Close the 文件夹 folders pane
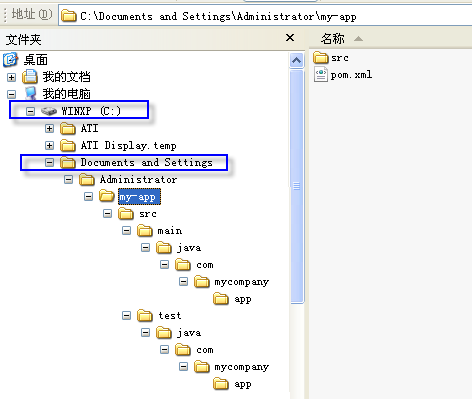This screenshot has height=399, width=472. click(290, 38)
